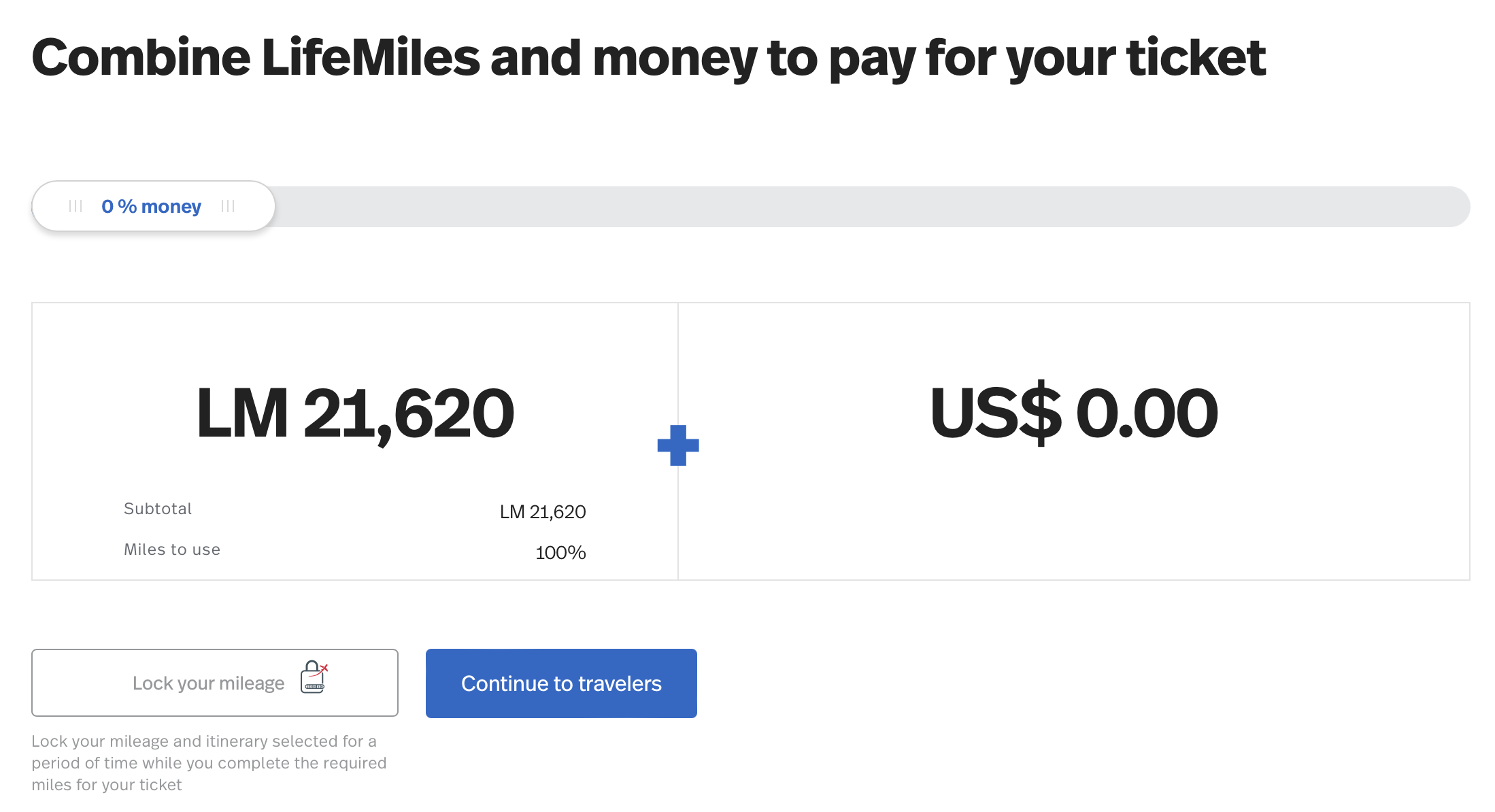Click the lock icon beside Lock your mileage

point(314,677)
